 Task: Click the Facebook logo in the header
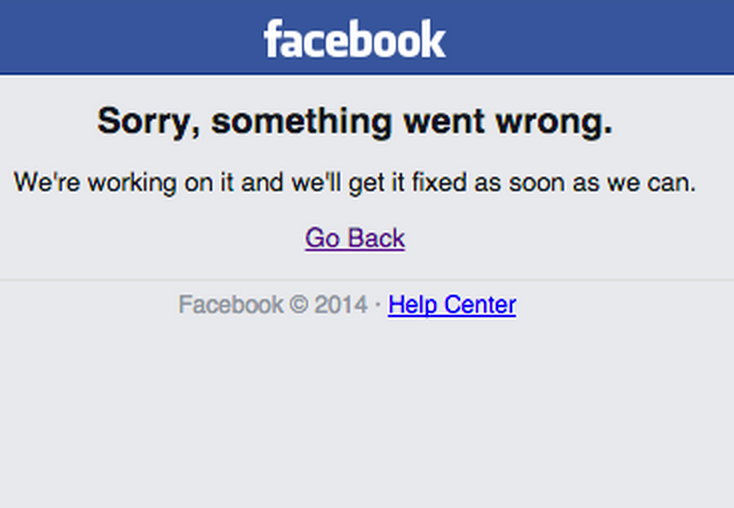pyautogui.click(x=354, y=39)
